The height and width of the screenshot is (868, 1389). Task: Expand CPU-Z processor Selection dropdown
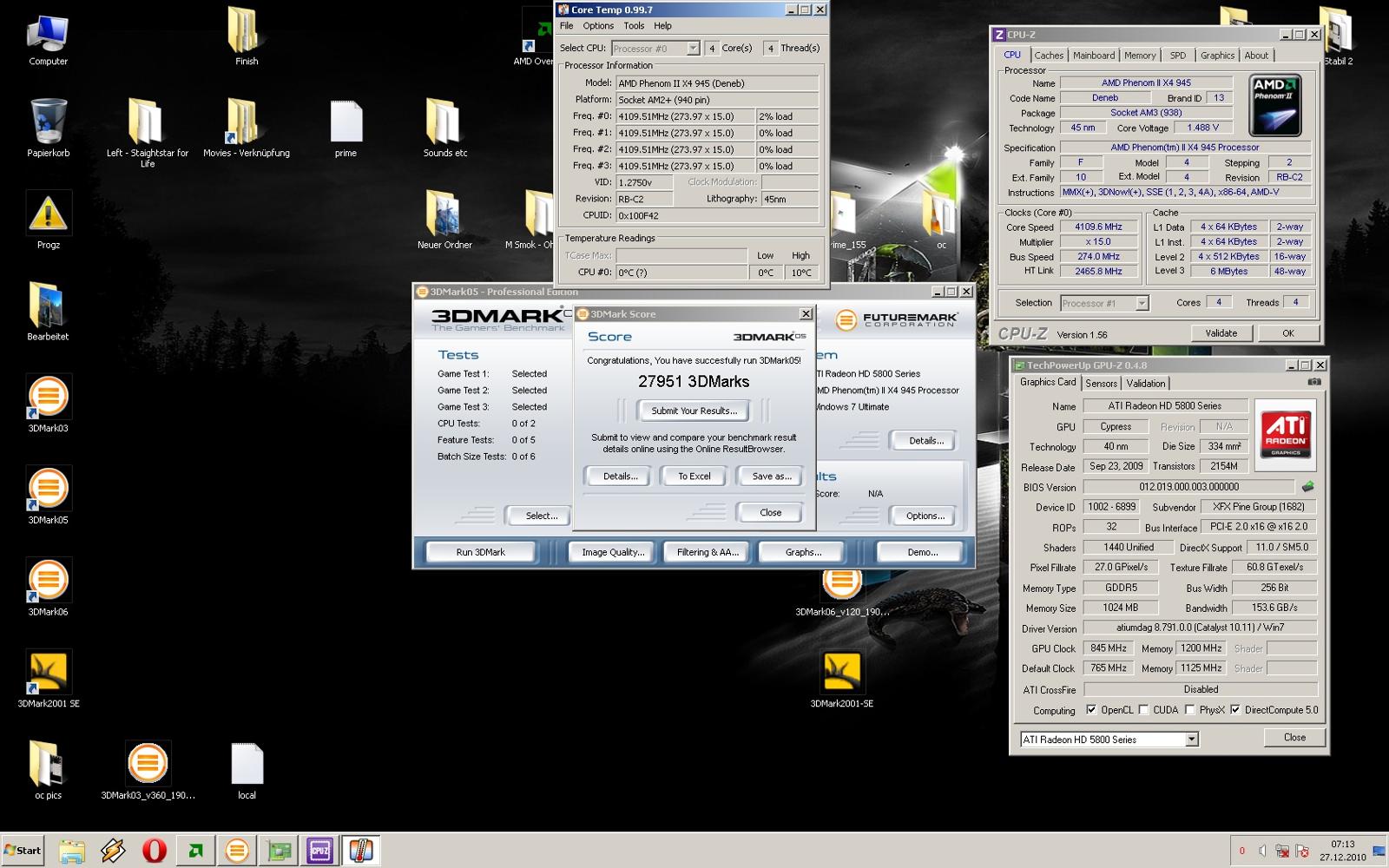1142,303
